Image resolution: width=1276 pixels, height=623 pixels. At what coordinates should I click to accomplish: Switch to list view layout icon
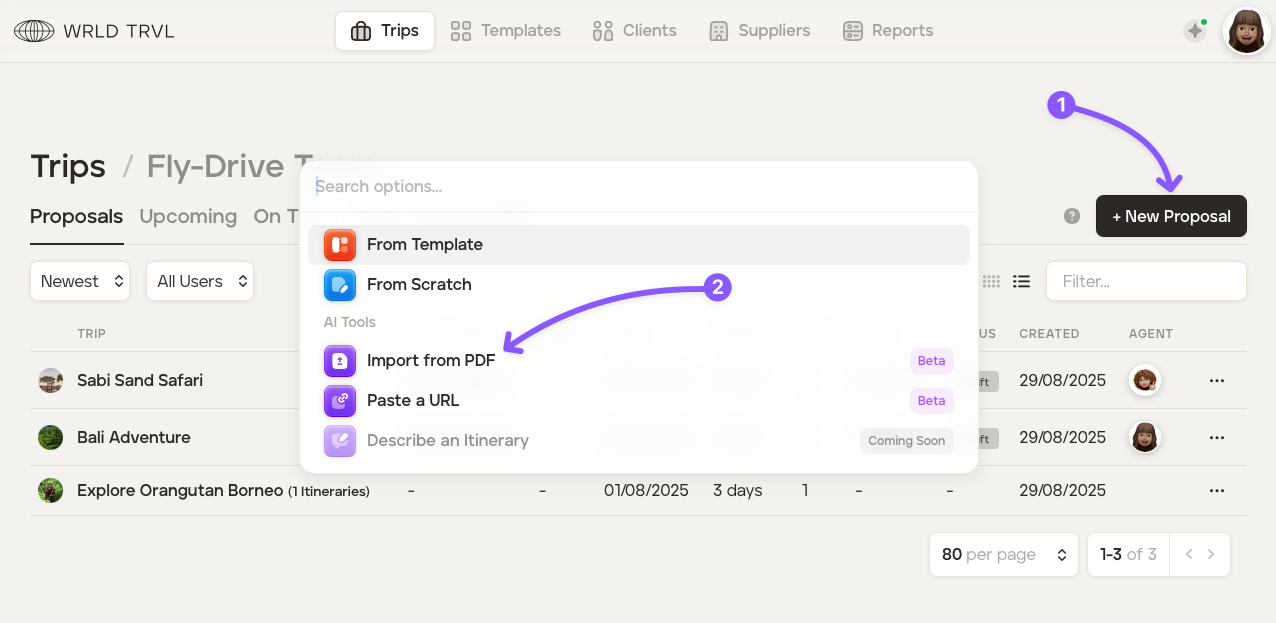[x=1021, y=282]
